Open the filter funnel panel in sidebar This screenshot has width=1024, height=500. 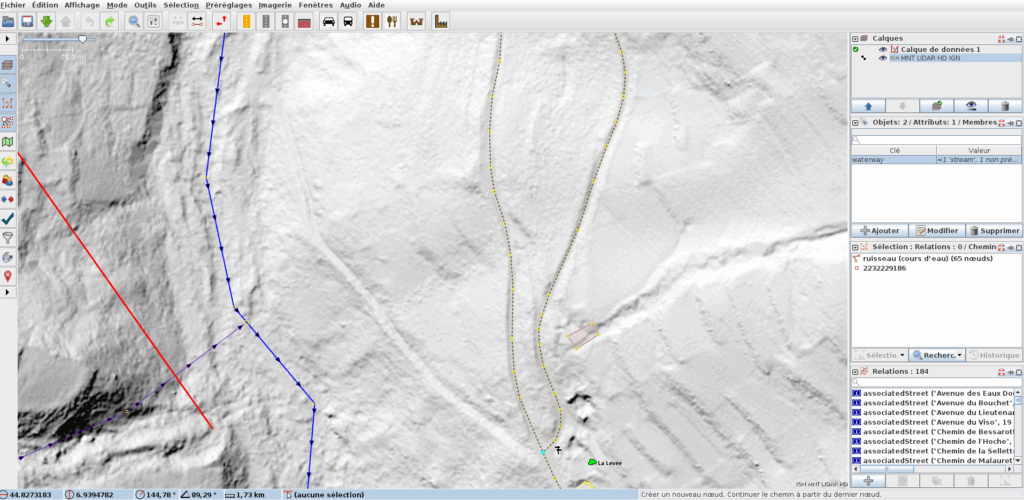[8, 237]
